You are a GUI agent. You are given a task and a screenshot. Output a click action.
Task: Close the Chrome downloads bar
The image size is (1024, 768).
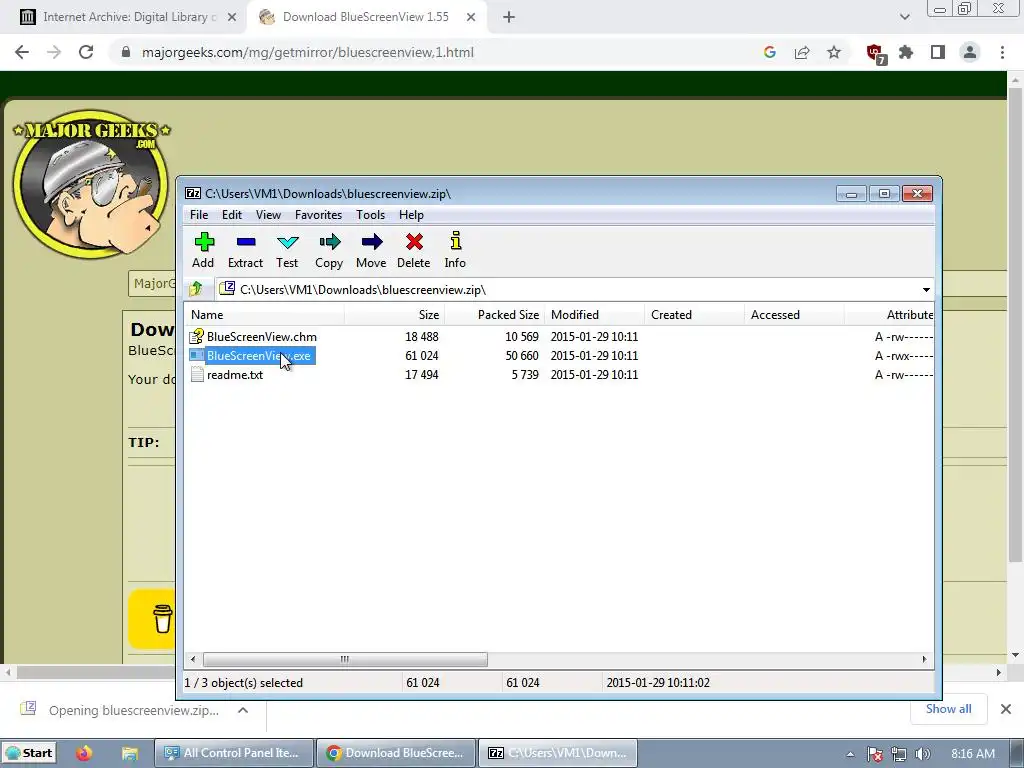point(1006,709)
